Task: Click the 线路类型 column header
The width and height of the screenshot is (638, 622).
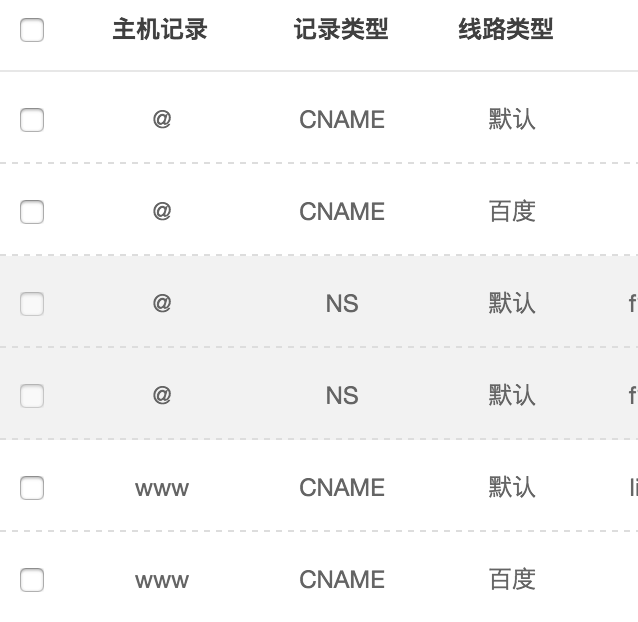Action: [x=506, y=30]
